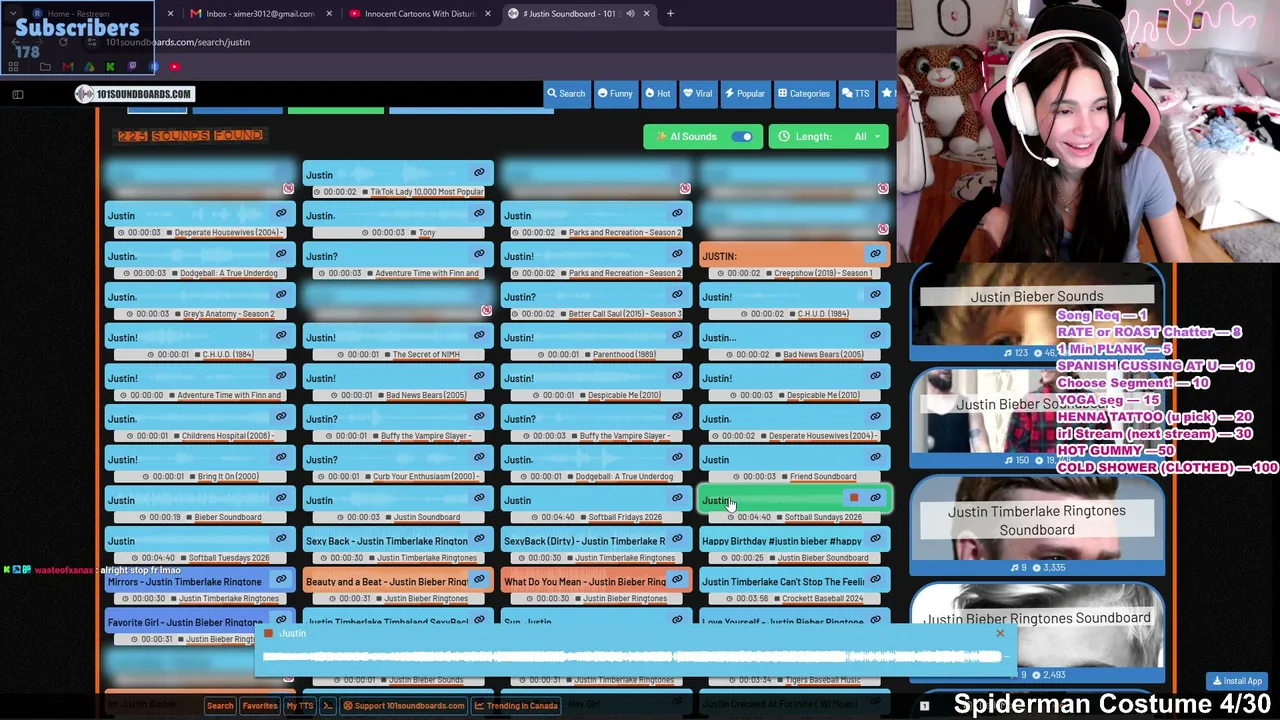
Task: Copy link for Beauty and a Beat ringtone
Action: [x=479, y=579]
